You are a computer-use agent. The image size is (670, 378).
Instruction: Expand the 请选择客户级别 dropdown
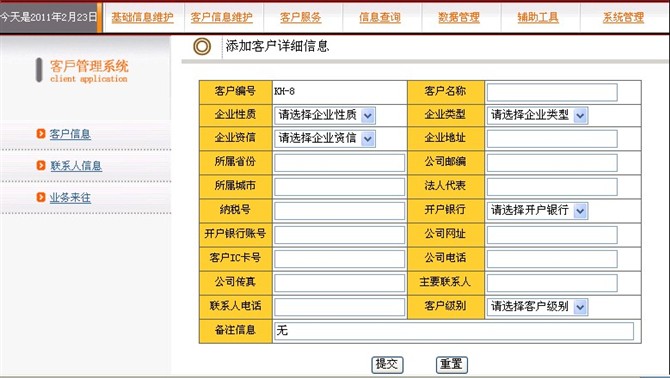point(538,307)
